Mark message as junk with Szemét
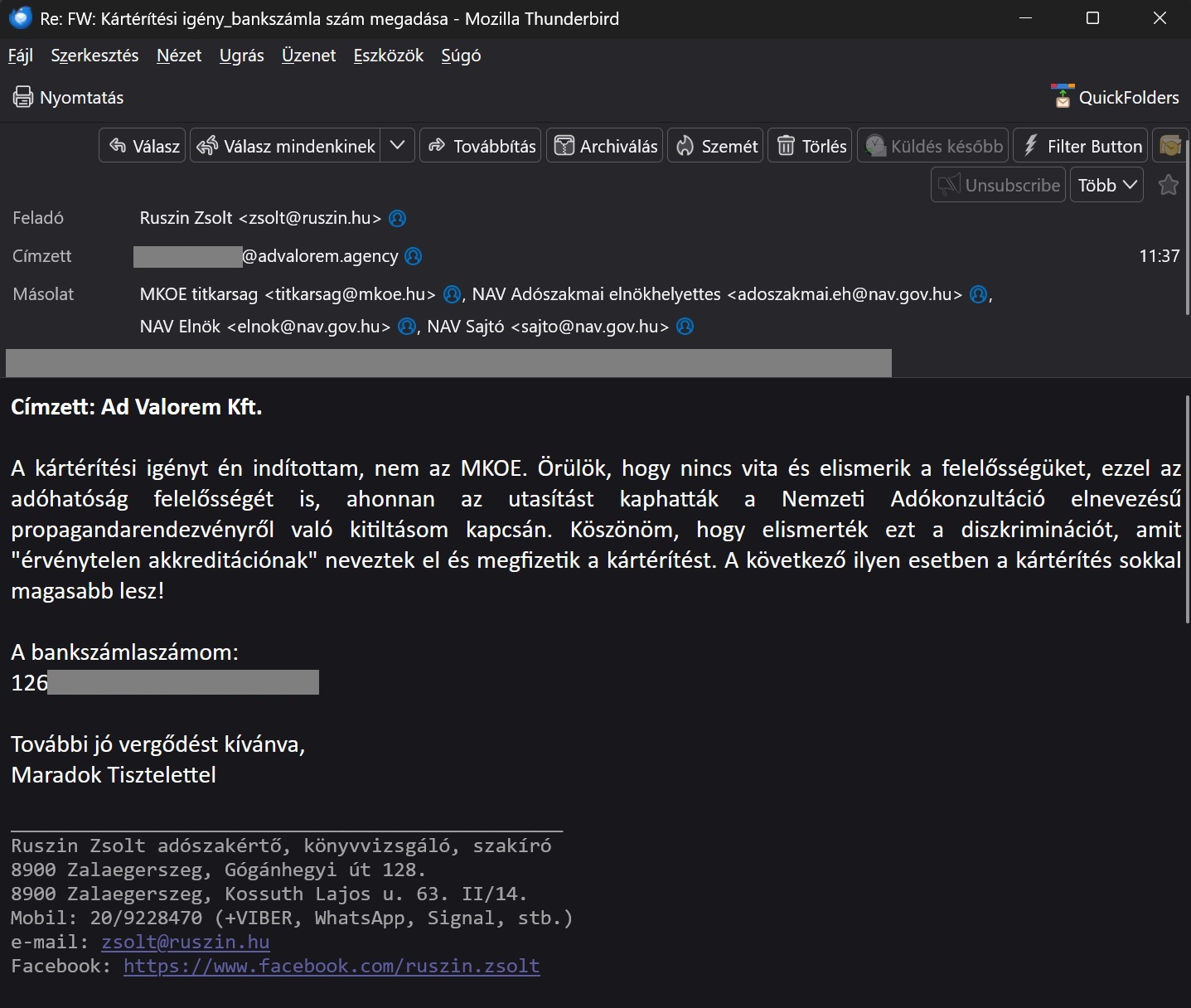Viewport: 1191px width, 1008px height. click(x=716, y=146)
